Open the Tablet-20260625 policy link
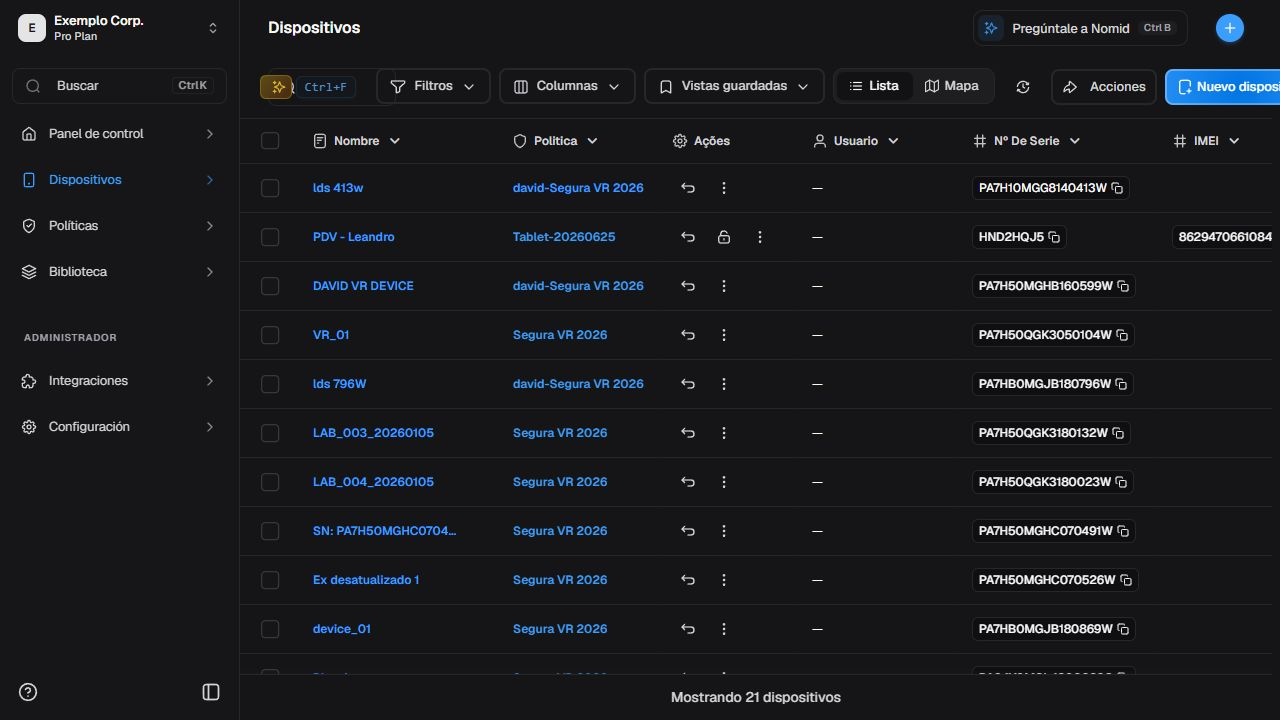 pyautogui.click(x=564, y=237)
